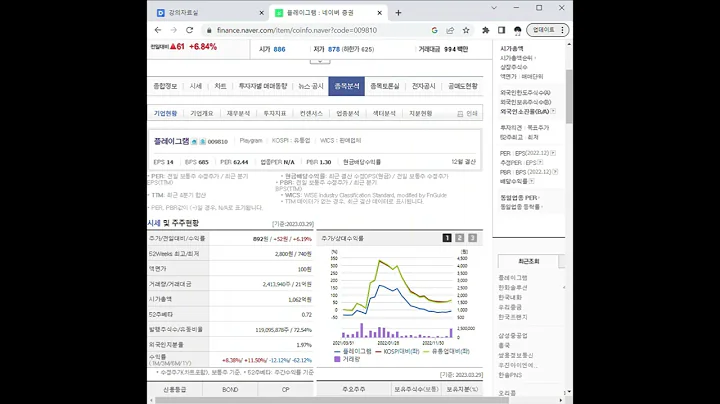
Task: Click the 유통업대비 legend entry in chart
Action: 446,351
